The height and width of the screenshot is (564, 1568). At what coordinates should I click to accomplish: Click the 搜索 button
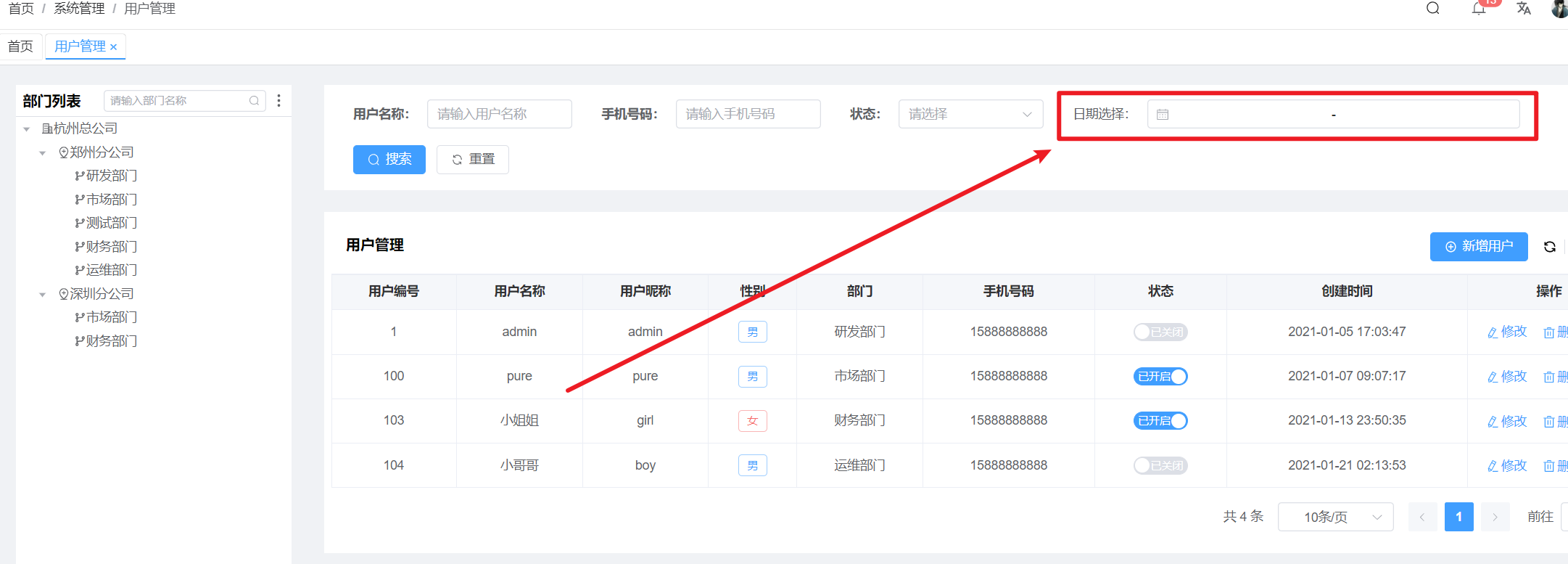pos(389,160)
